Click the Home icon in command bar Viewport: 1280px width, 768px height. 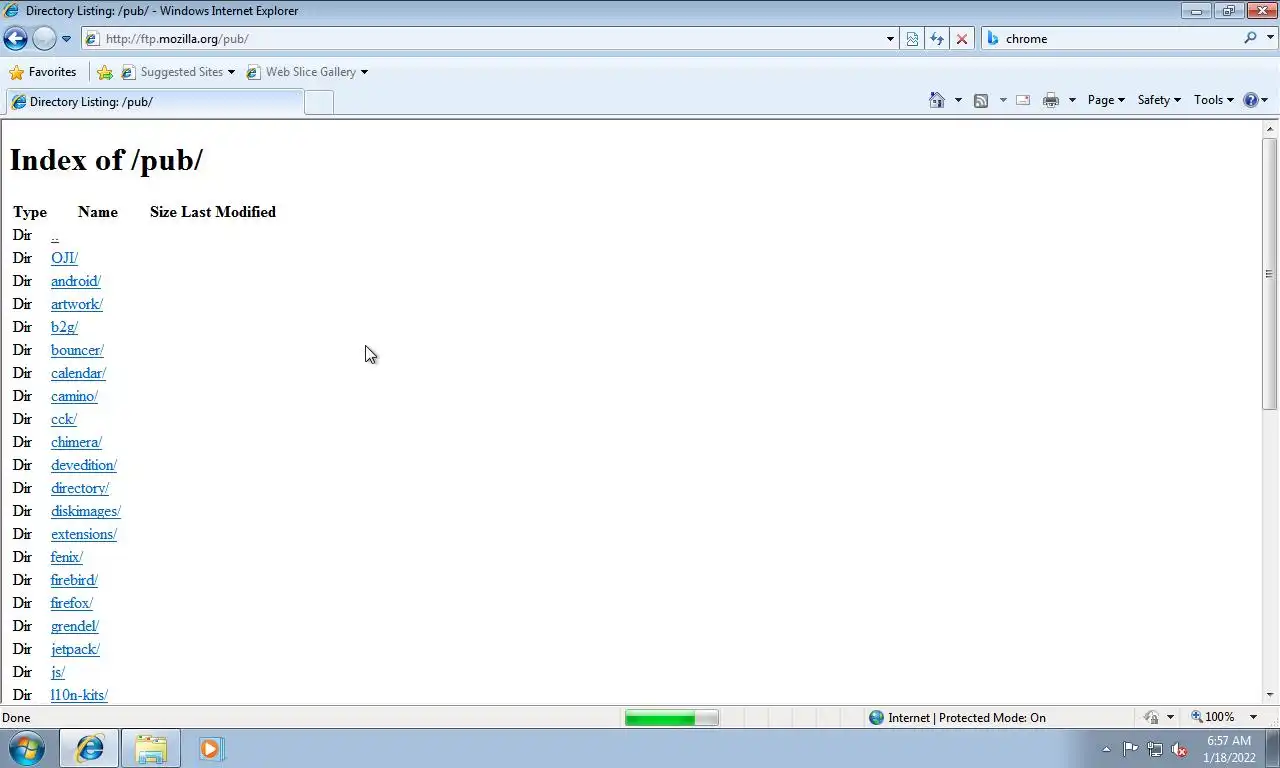coord(937,100)
